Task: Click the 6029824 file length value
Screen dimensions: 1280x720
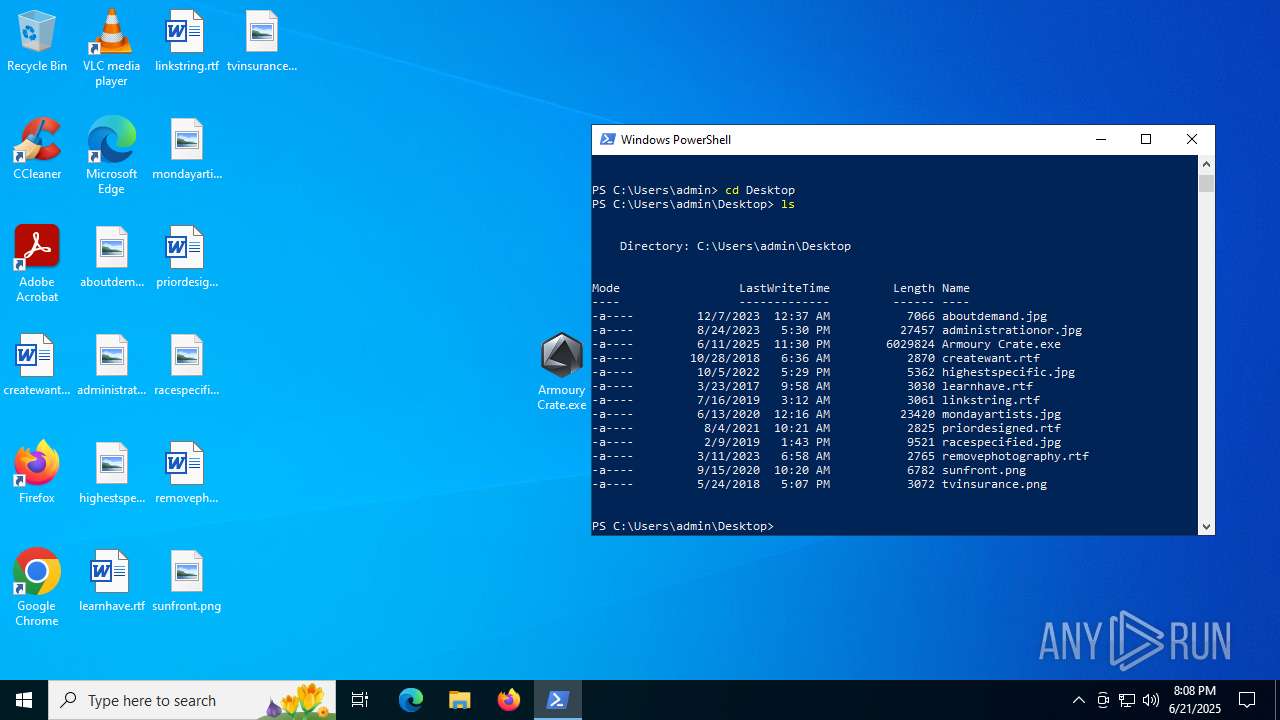Action: (x=910, y=344)
